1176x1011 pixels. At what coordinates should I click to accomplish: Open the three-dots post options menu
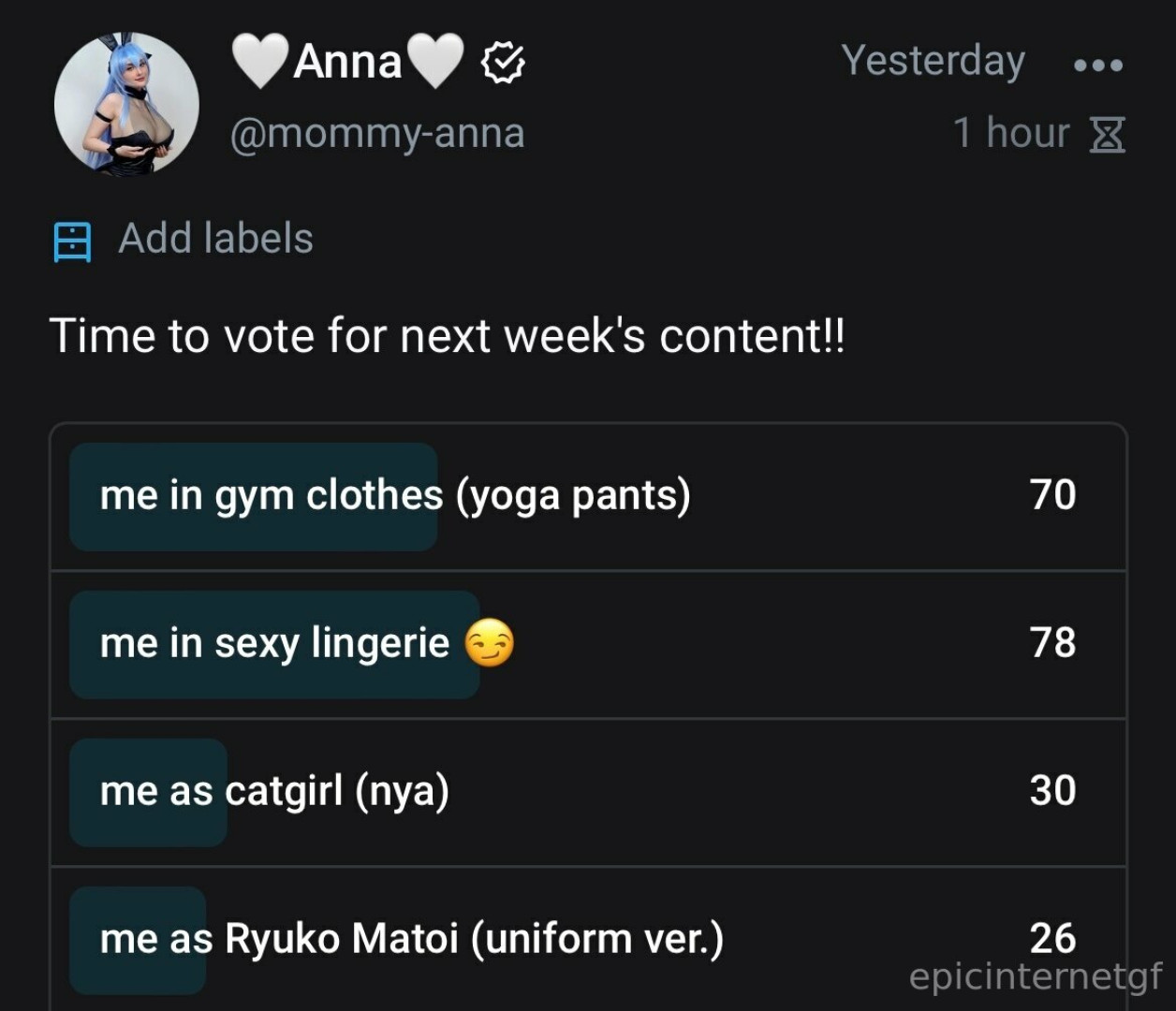click(x=1098, y=65)
